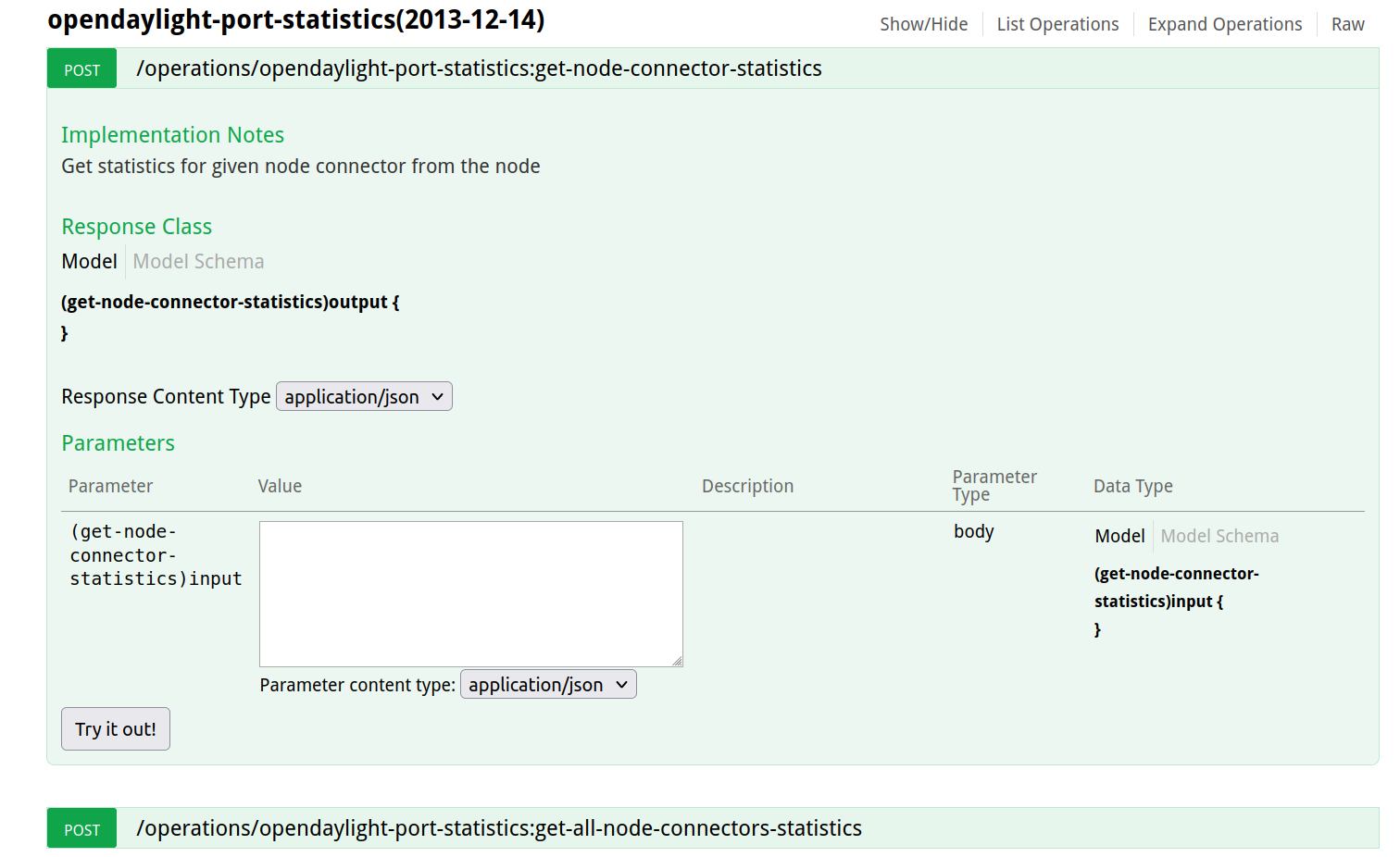The image size is (1400, 857).
Task: Switch to Response Class Model Schema tab
Action: pyautogui.click(x=198, y=262)
